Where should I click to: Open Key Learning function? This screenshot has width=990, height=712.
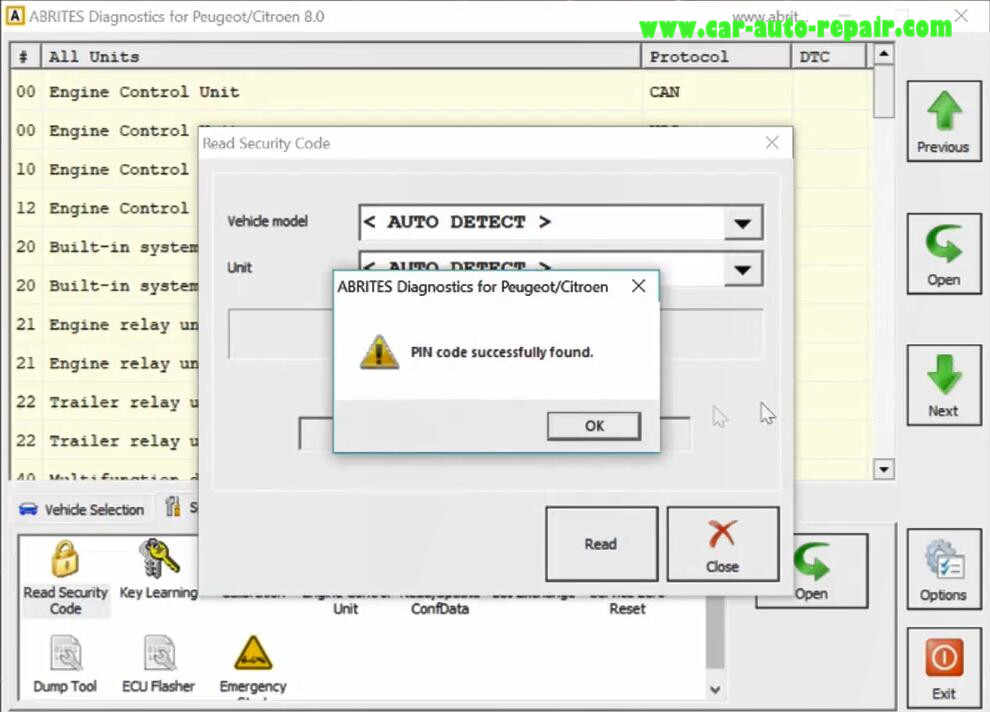[158, 569]
